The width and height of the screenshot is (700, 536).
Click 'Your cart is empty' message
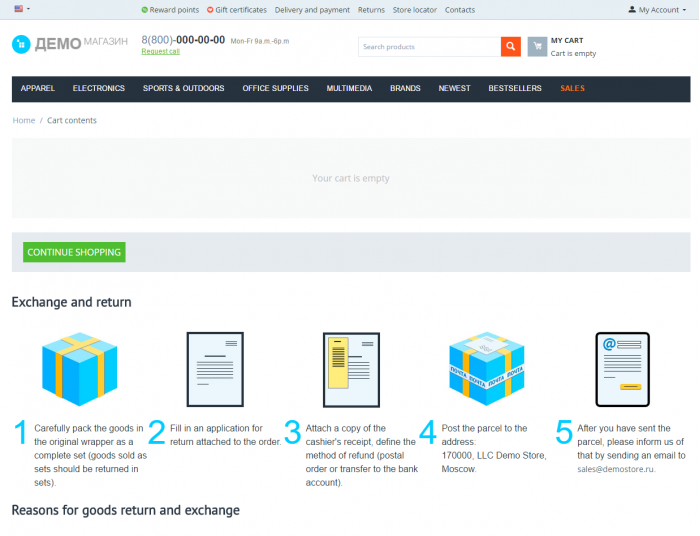[x=350, y=178]
